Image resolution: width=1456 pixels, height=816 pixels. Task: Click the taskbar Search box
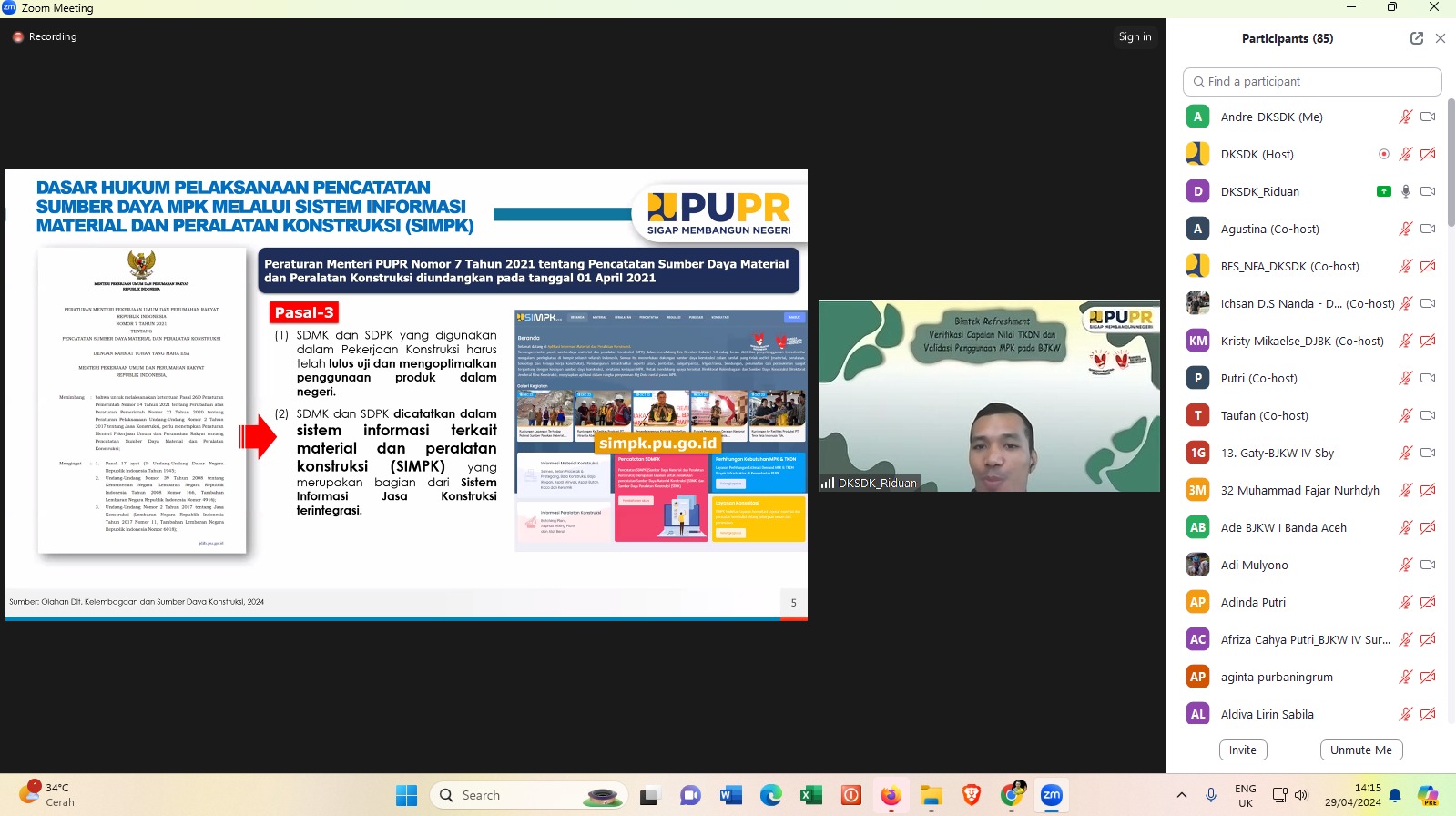pyautogui.click(x=531, y=795)
